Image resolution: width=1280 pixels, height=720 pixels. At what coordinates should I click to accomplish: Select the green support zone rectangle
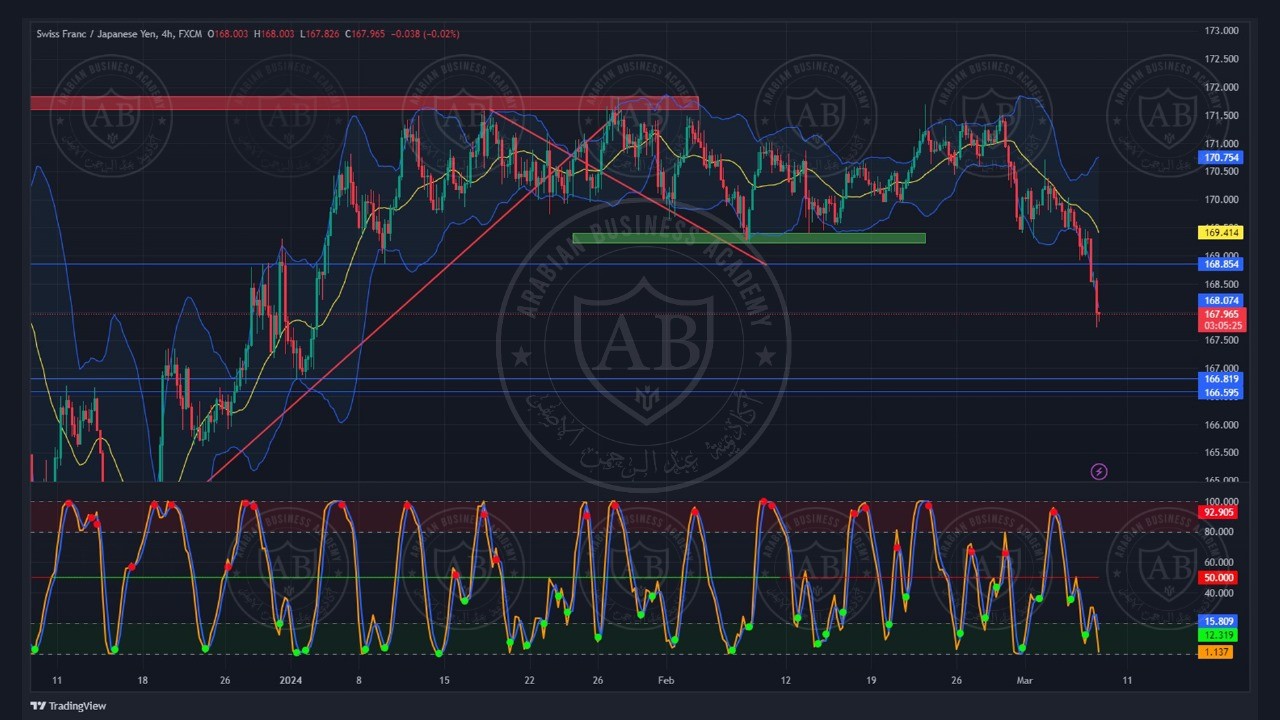pos(748,238)
